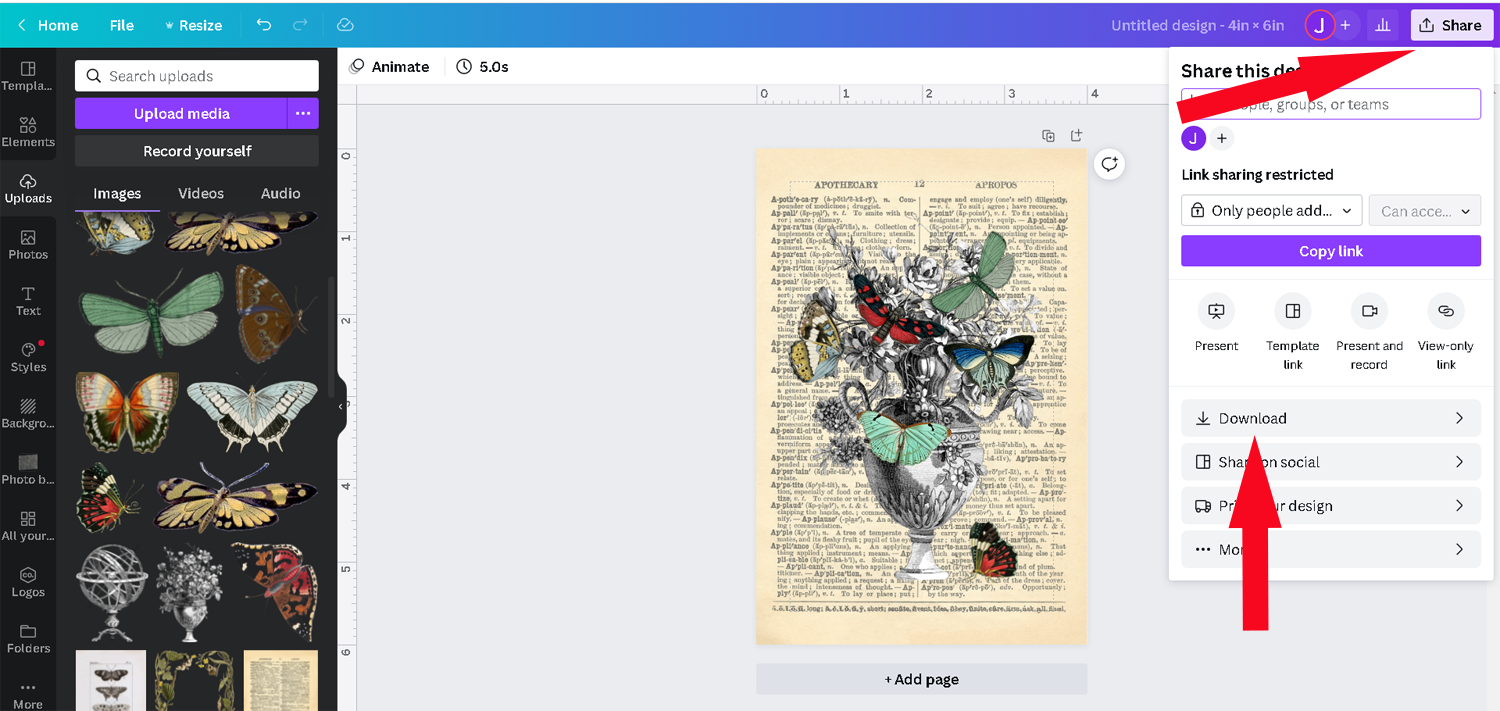Select the dictionary page upload thumbnail
Image resolution: width=1500 pixels, height=711 pixels.
tap(281, 681)
